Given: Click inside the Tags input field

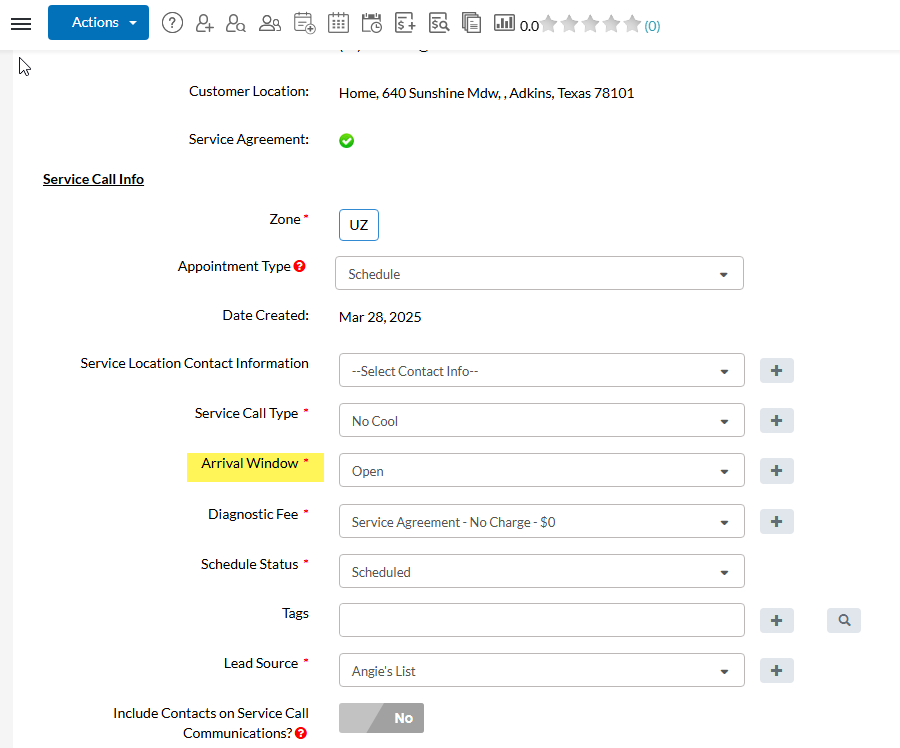Looking at the screenshot, I should [x=541, y=620].
